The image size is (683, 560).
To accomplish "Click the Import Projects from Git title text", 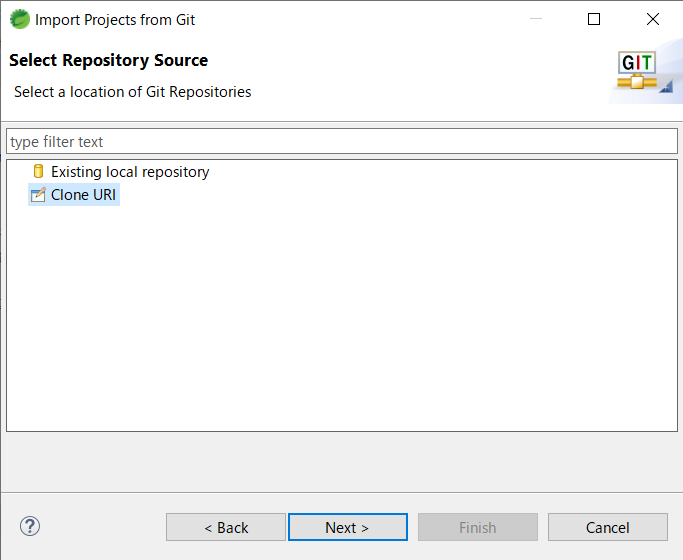I will tap(115, 19).
